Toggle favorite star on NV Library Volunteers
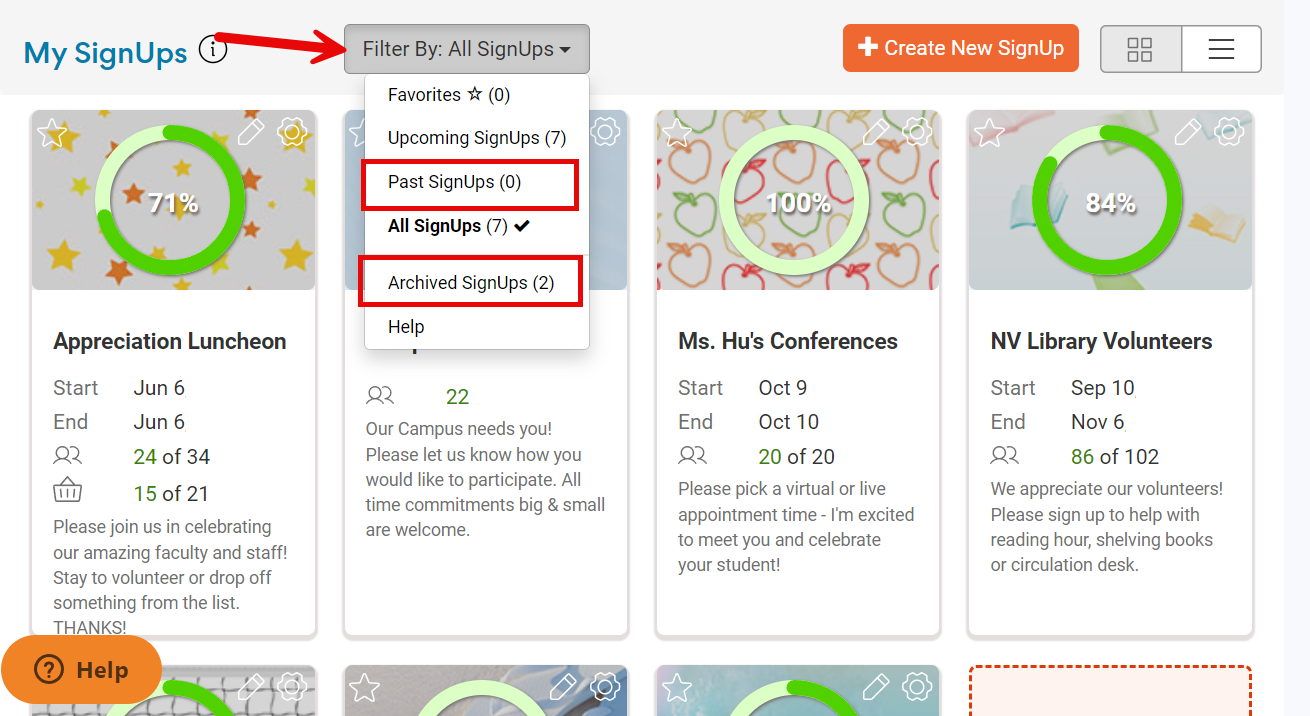The height and width of the screenshot is (716, 1310). [989, 133]
